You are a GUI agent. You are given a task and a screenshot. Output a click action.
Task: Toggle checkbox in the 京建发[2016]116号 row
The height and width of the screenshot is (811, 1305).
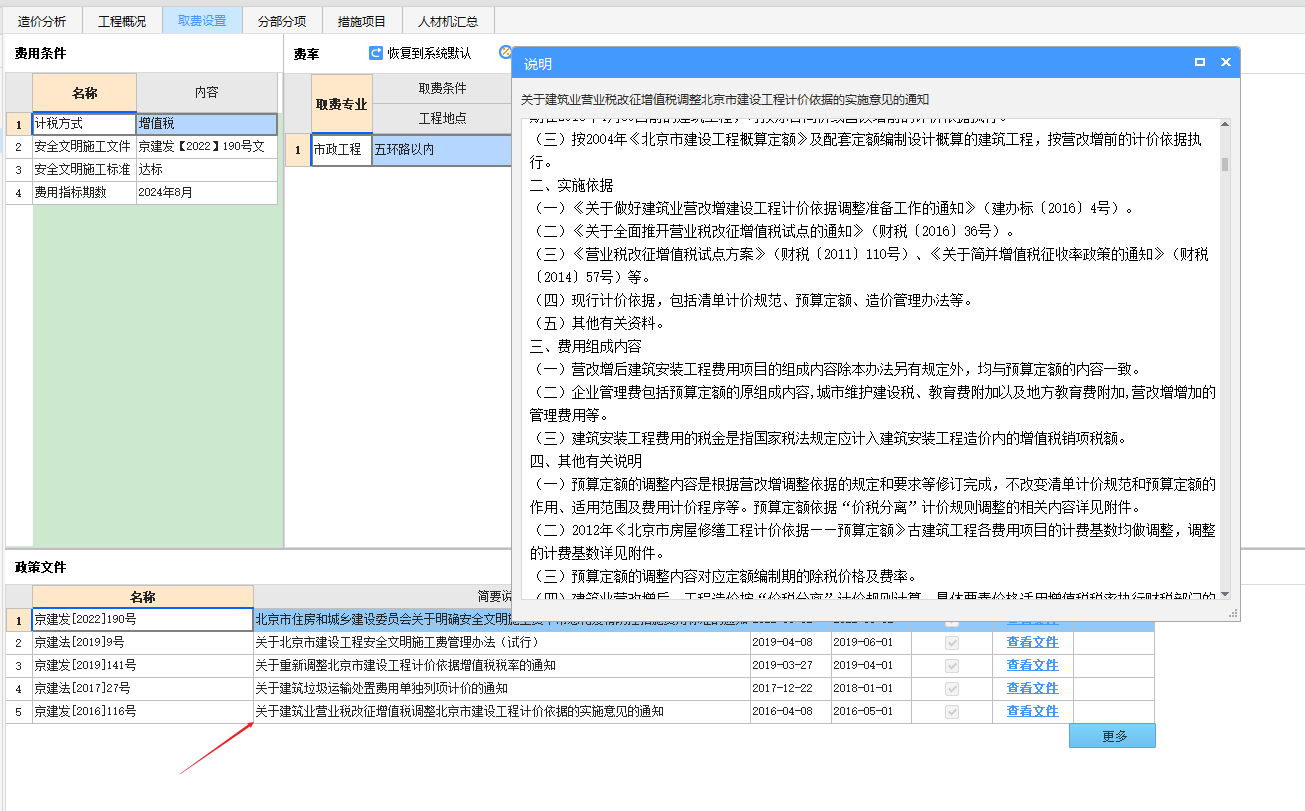point(952,711)
